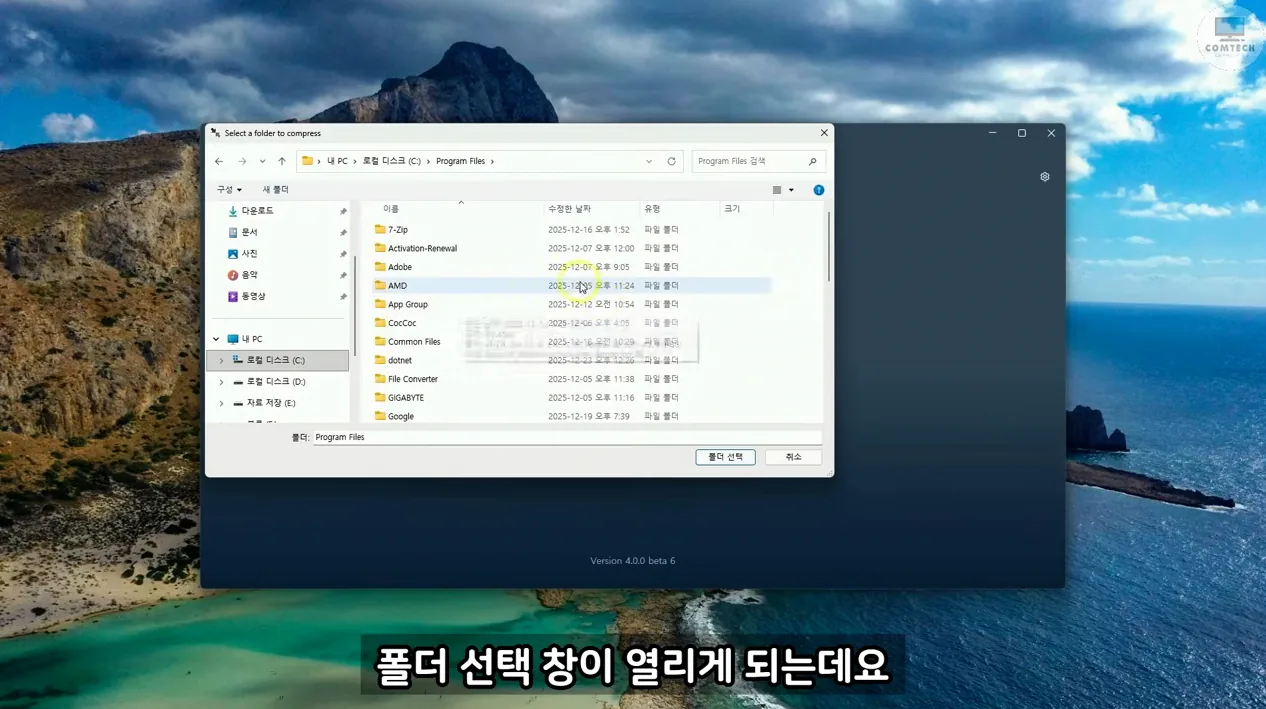Open 사진 in quick access
This screenshot has height=709, width=1266.
click(249, 254)
